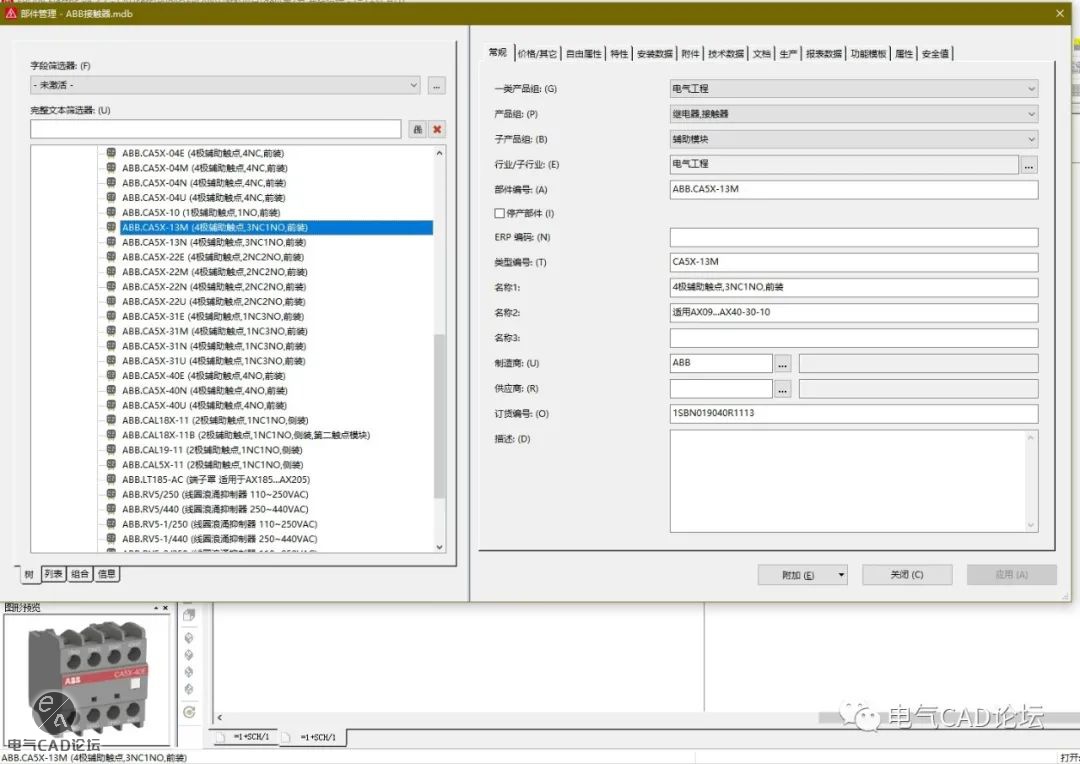Screen dimensions: 1080x764
Task: Select the ABB.CA5X-40U row
Action: (x=204, y=405)
